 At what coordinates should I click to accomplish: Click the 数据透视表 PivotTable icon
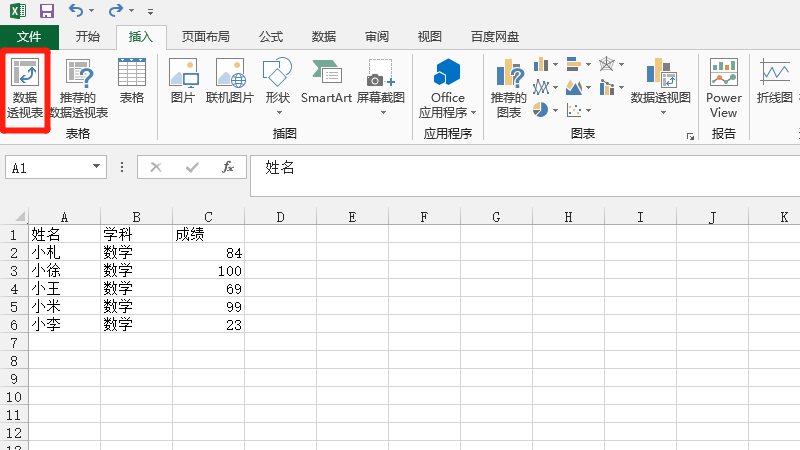coord(27,88)
